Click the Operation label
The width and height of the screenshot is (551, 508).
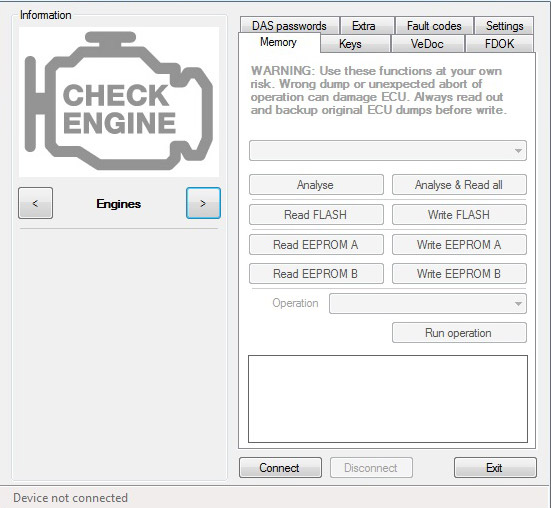[x=295, y=303]
